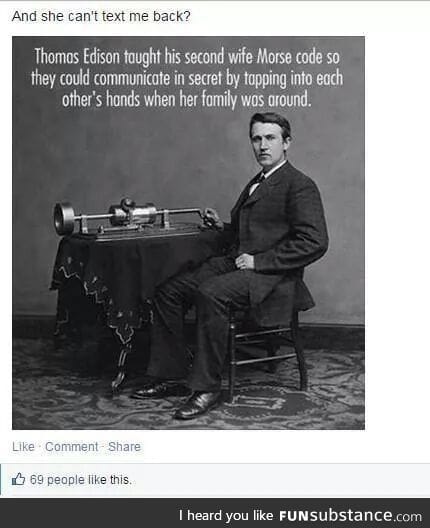This screenshot has height=528, width=430.
Task: Click the thumbs-up icon beside the like count
Action: 19,479
